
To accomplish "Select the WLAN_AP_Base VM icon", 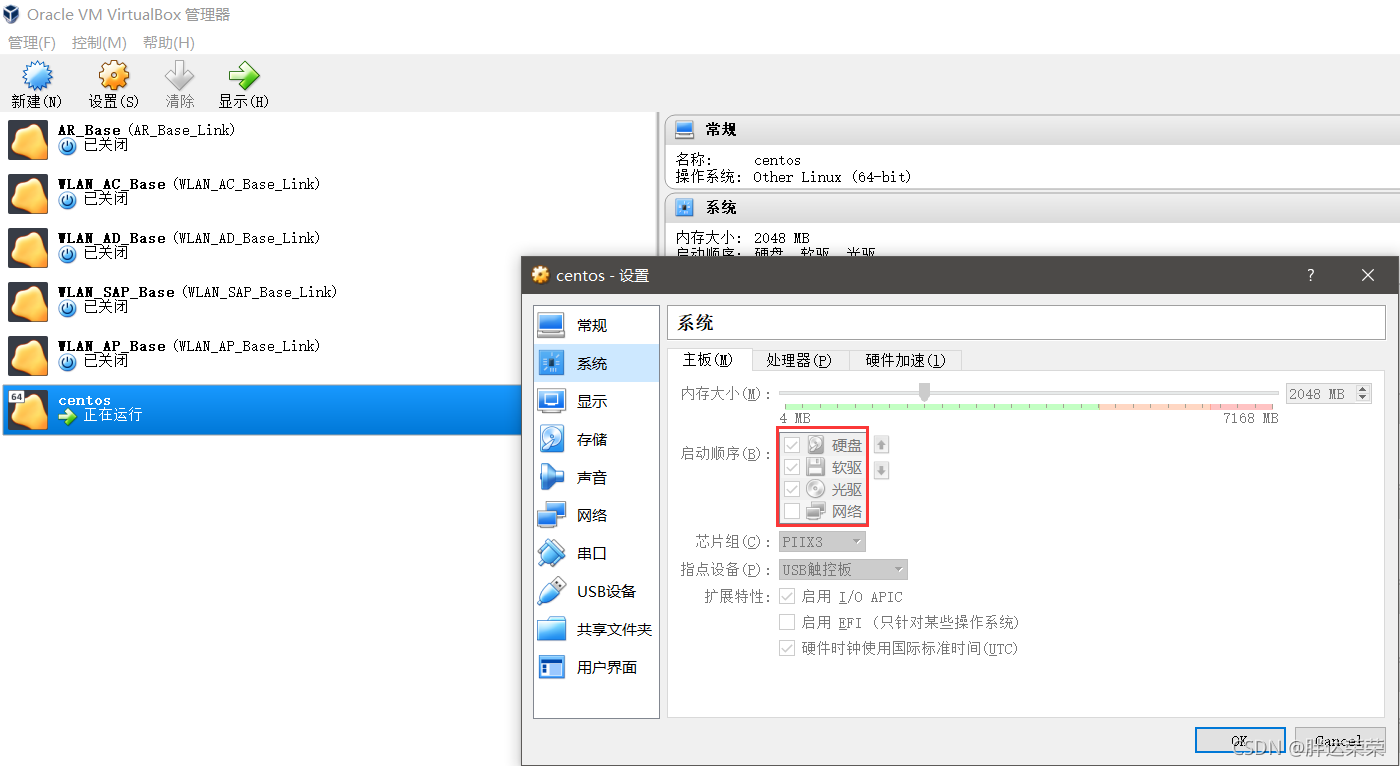I will pyautogui.click(x=28, y=356).
